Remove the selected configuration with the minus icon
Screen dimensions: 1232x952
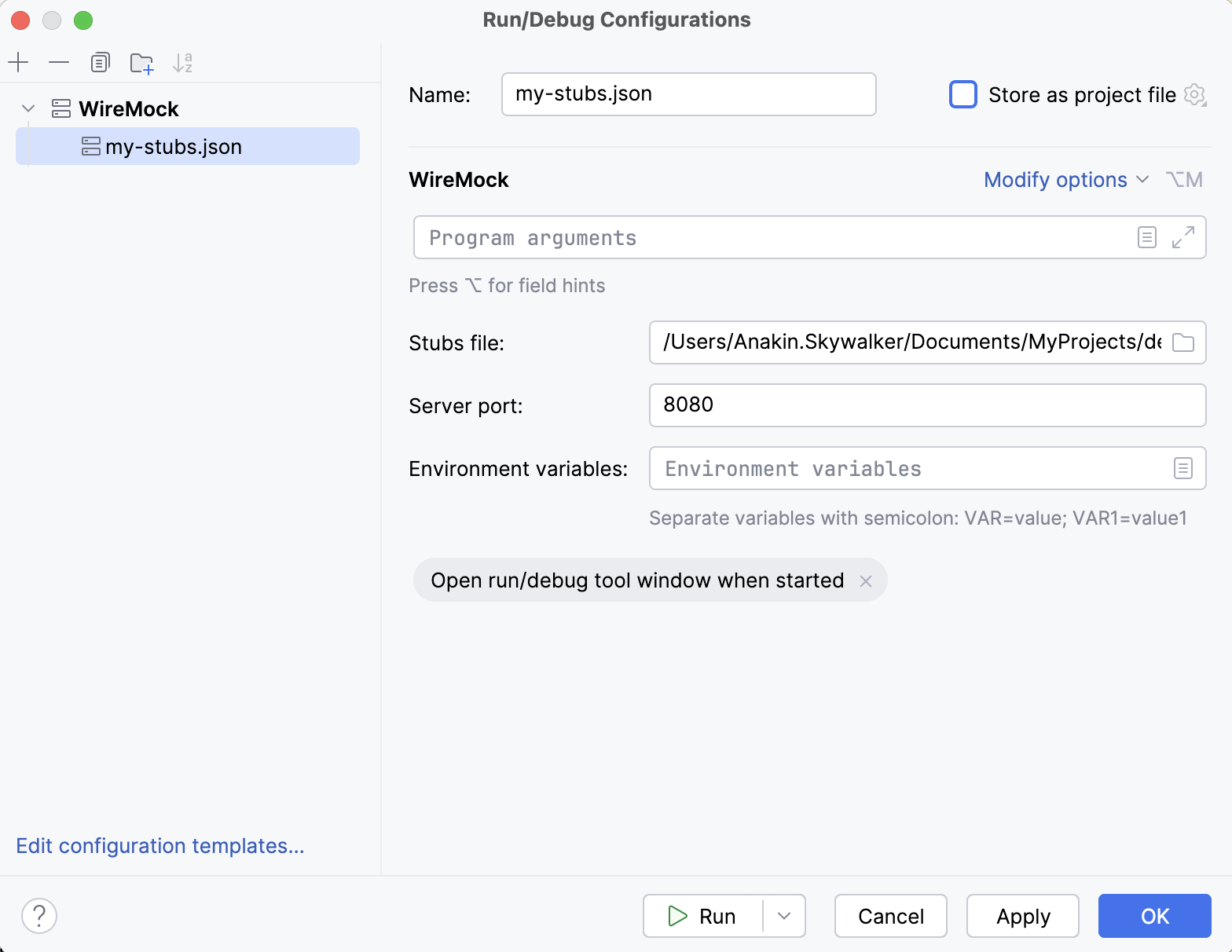tap(59, 62)
